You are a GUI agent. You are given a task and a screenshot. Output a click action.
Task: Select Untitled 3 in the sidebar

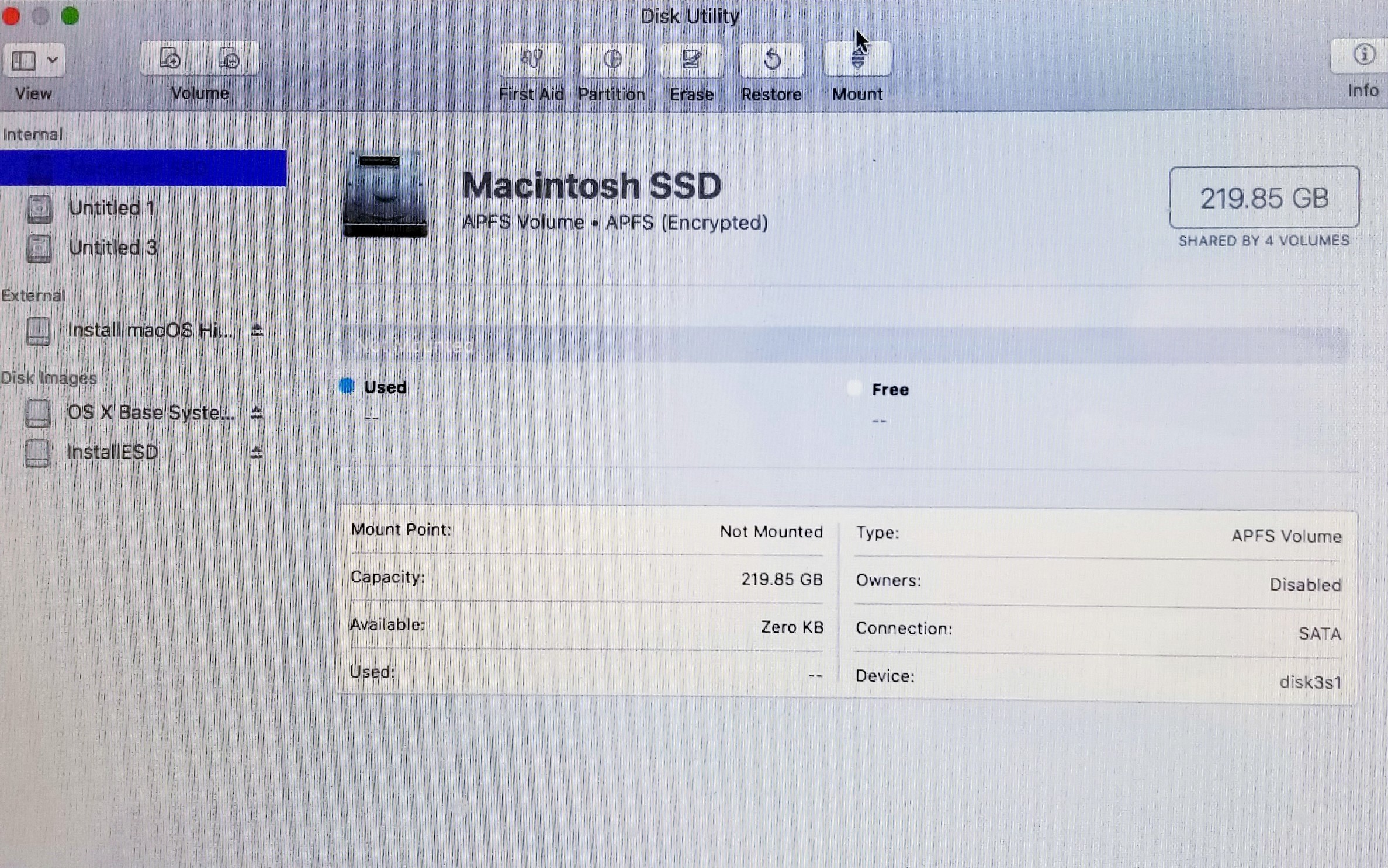pos(113,247)
